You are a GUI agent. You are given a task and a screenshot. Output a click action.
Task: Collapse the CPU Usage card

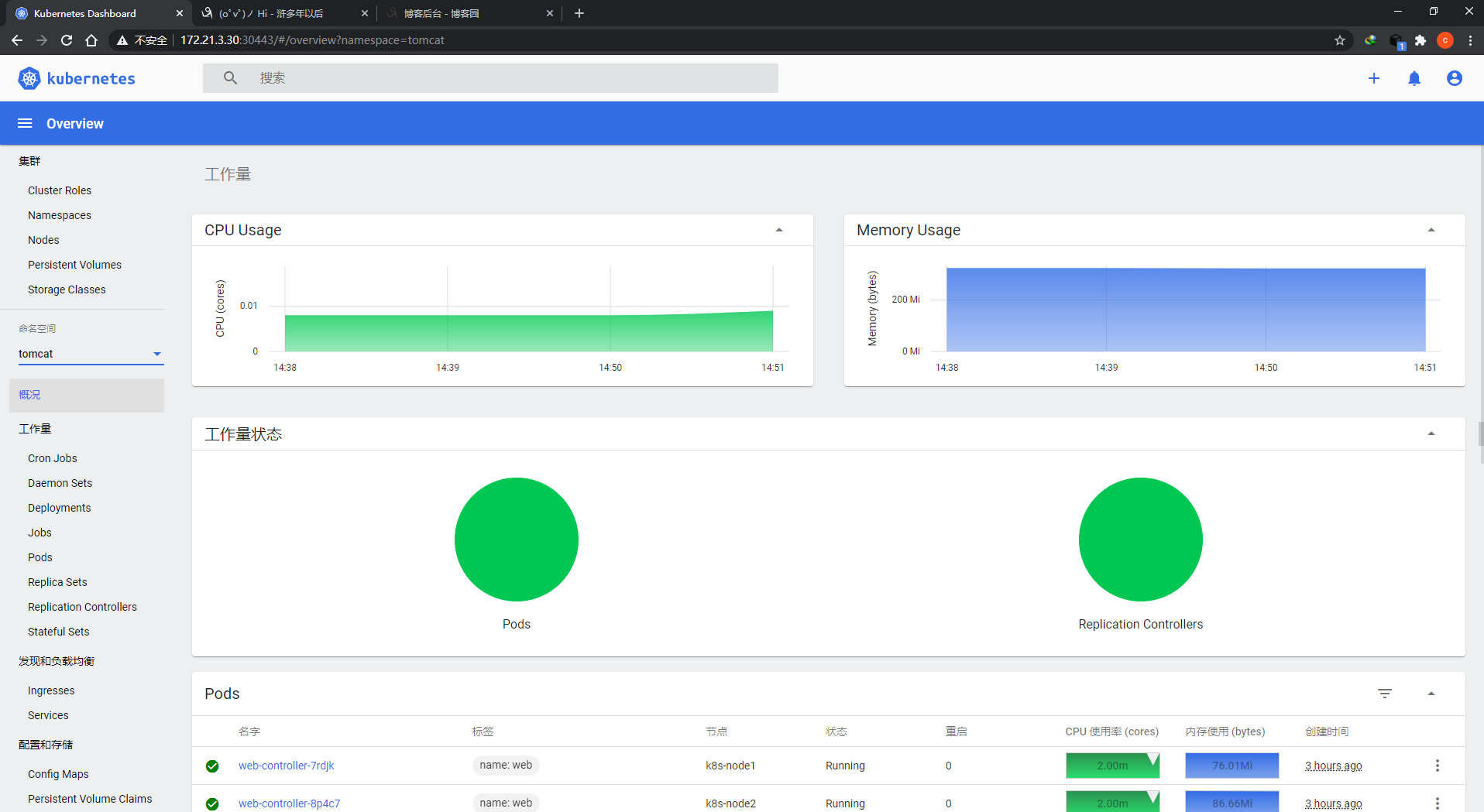click(779, 230)
